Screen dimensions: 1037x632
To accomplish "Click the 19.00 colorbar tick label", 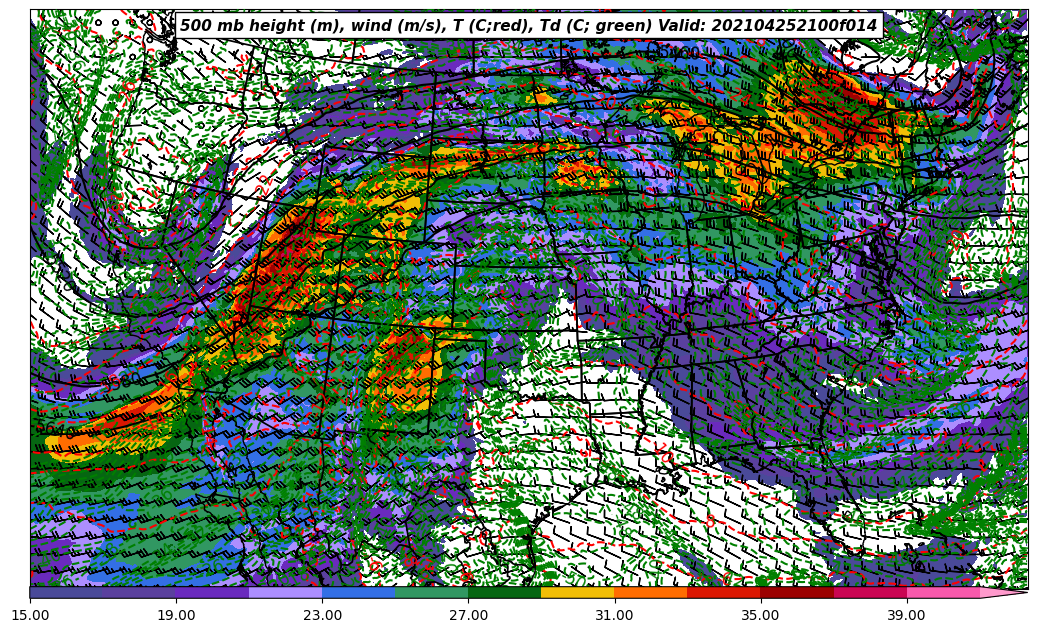I will point(176,615).
